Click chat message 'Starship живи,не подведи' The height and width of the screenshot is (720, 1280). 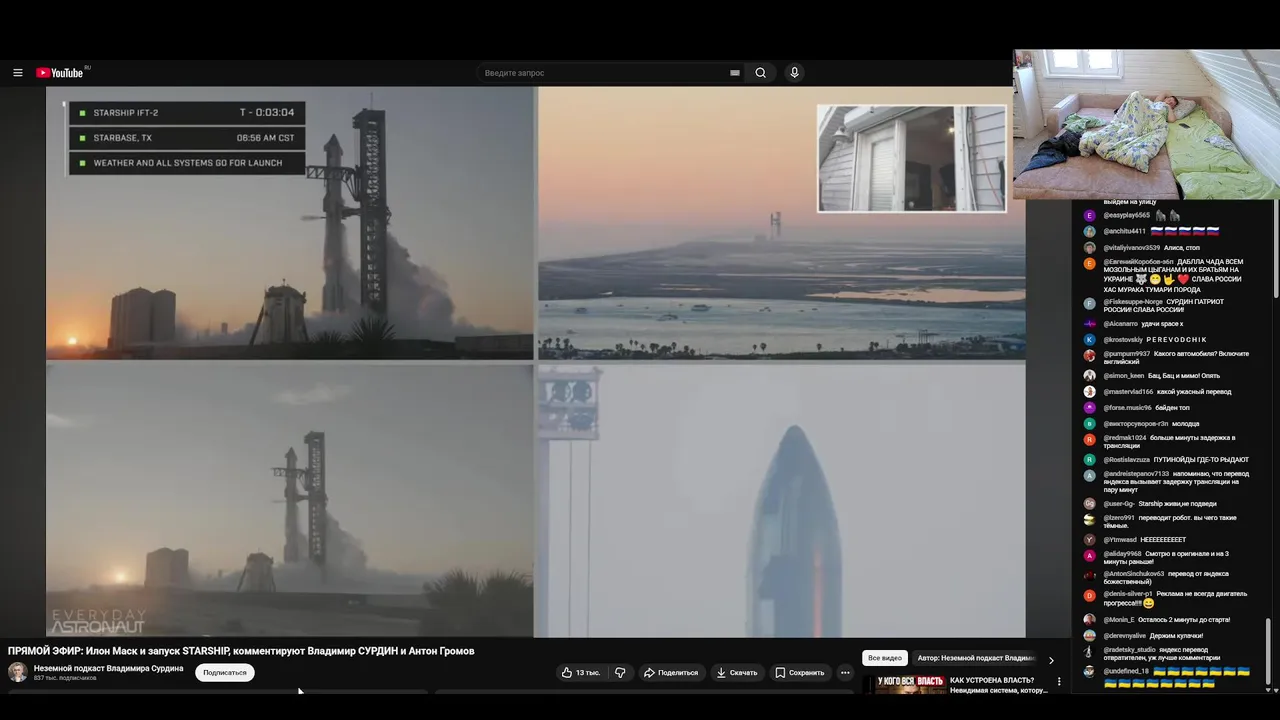pyautogui.click(x=1178, y=504)
